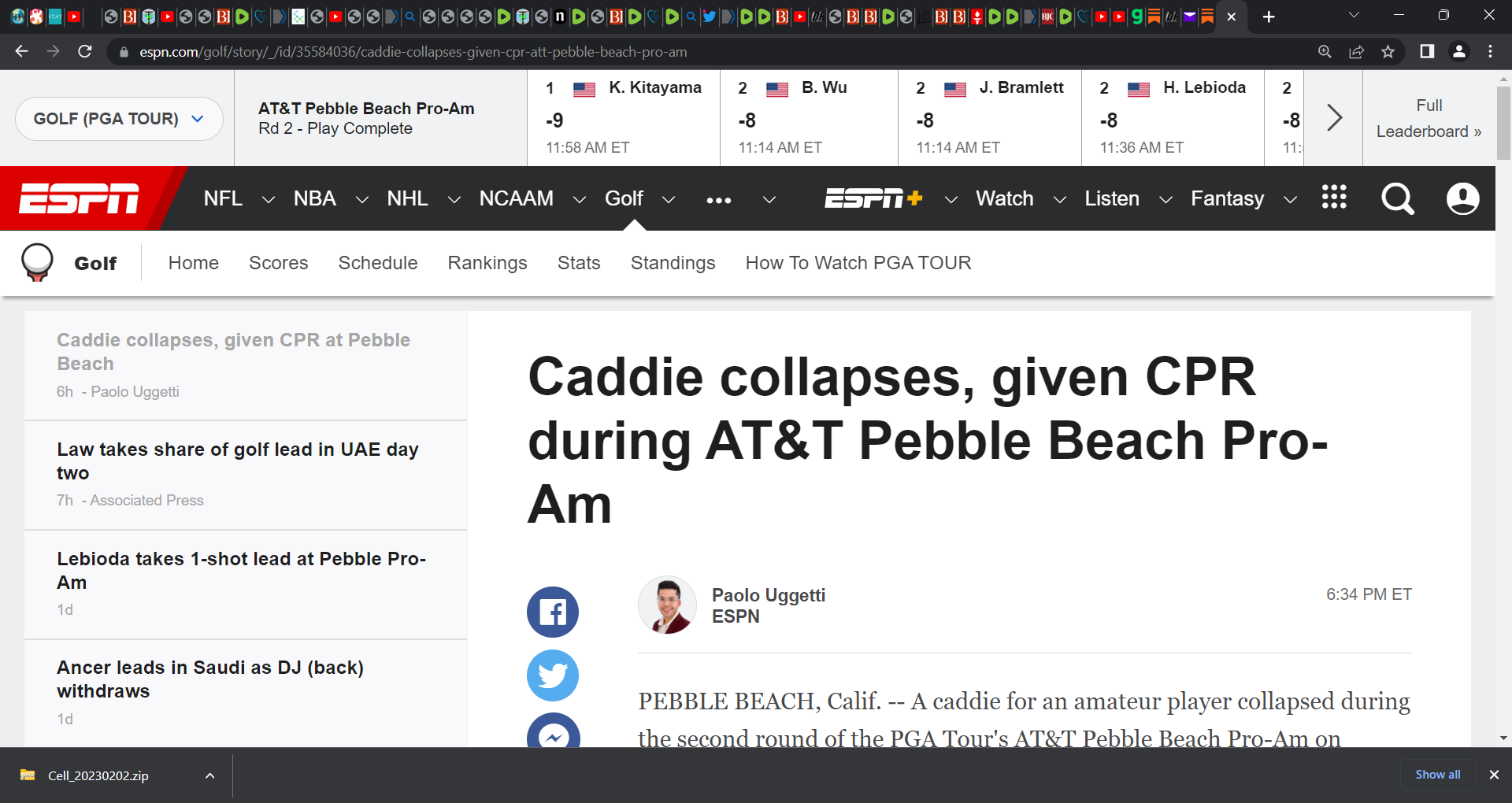The height and width of the screenshot is (803, 1512).
Task: Click the ESPN logo
Action: click(78, 198)
